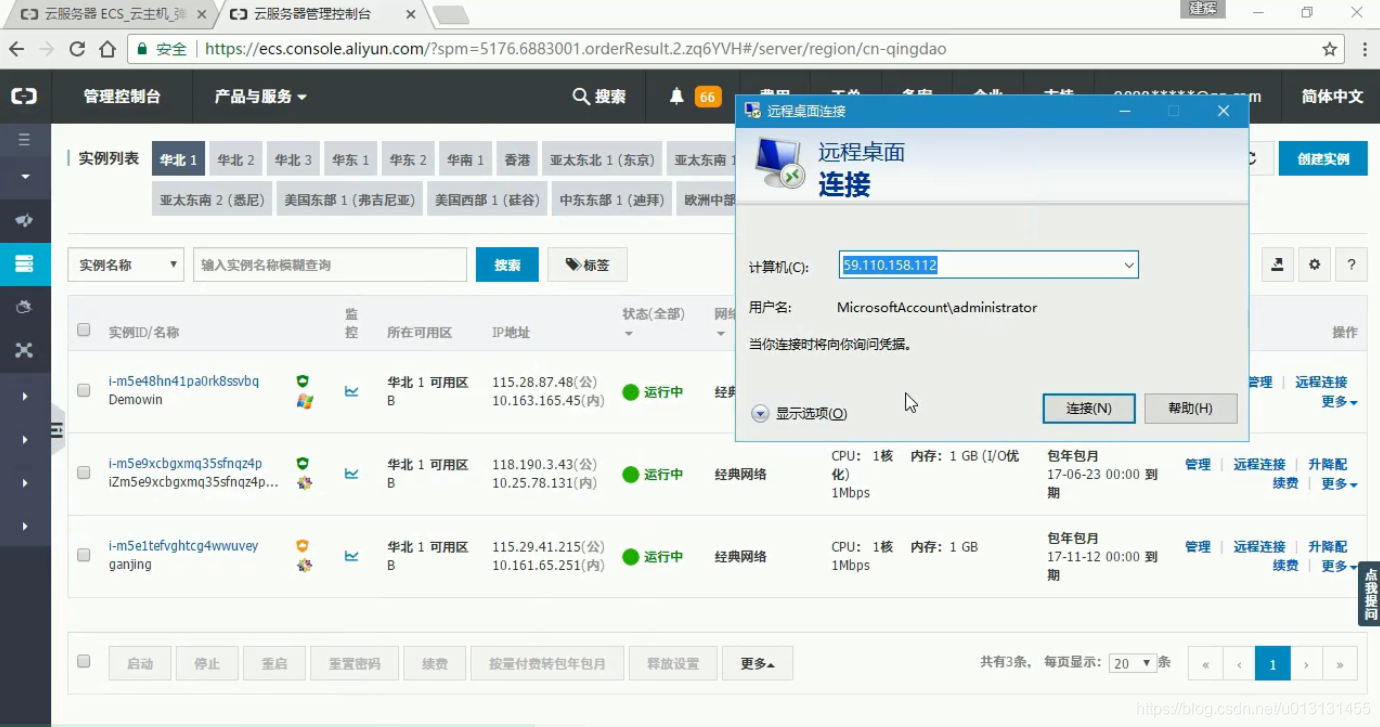Viewport: 1380px width, 727px height.
Task: Go to next page arrow in pagination
Action: tap(1306, 664)
